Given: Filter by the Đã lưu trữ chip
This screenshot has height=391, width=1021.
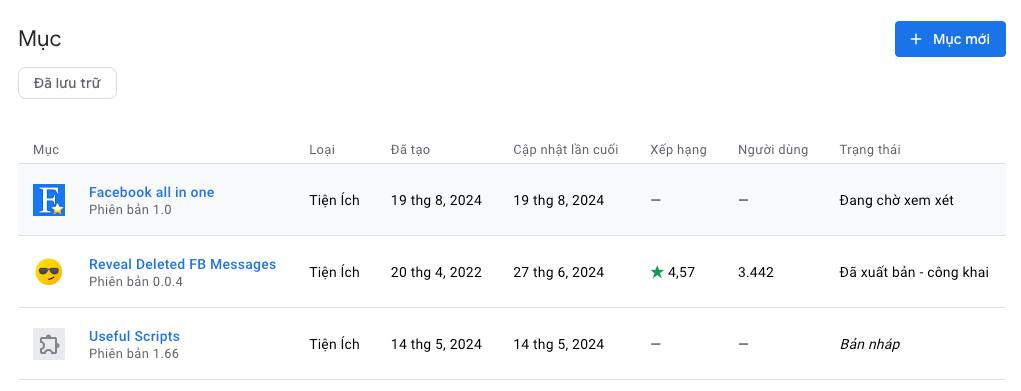Looking at the screenshot, I should point(68,83).
